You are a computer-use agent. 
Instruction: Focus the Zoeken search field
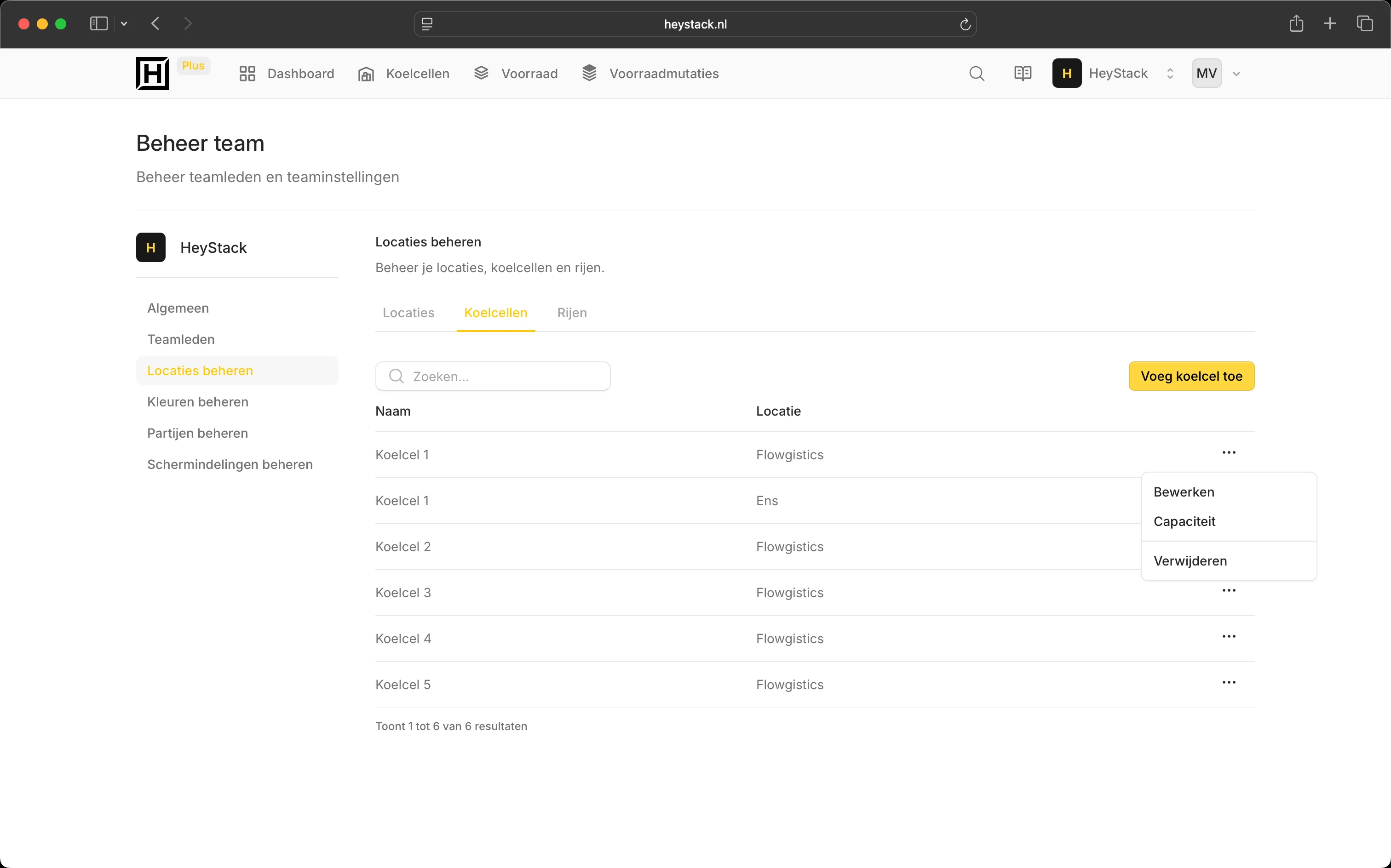pyautogui.click(x=493, y=376)
